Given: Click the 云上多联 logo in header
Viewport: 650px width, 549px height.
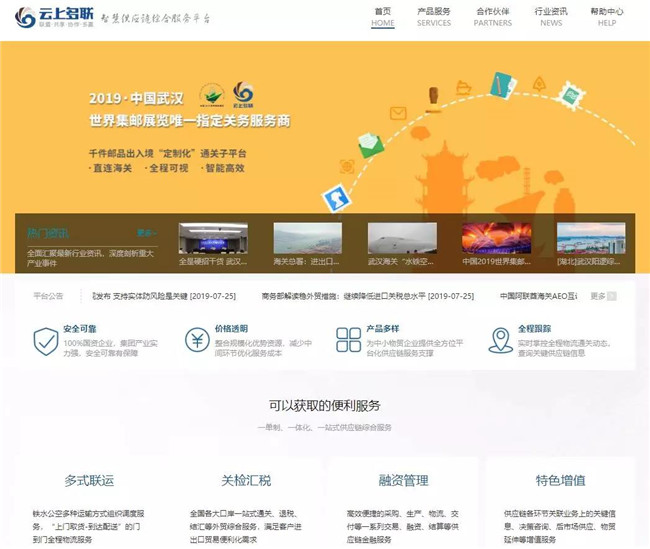Looking at the screenshot, I should (53, 18).
